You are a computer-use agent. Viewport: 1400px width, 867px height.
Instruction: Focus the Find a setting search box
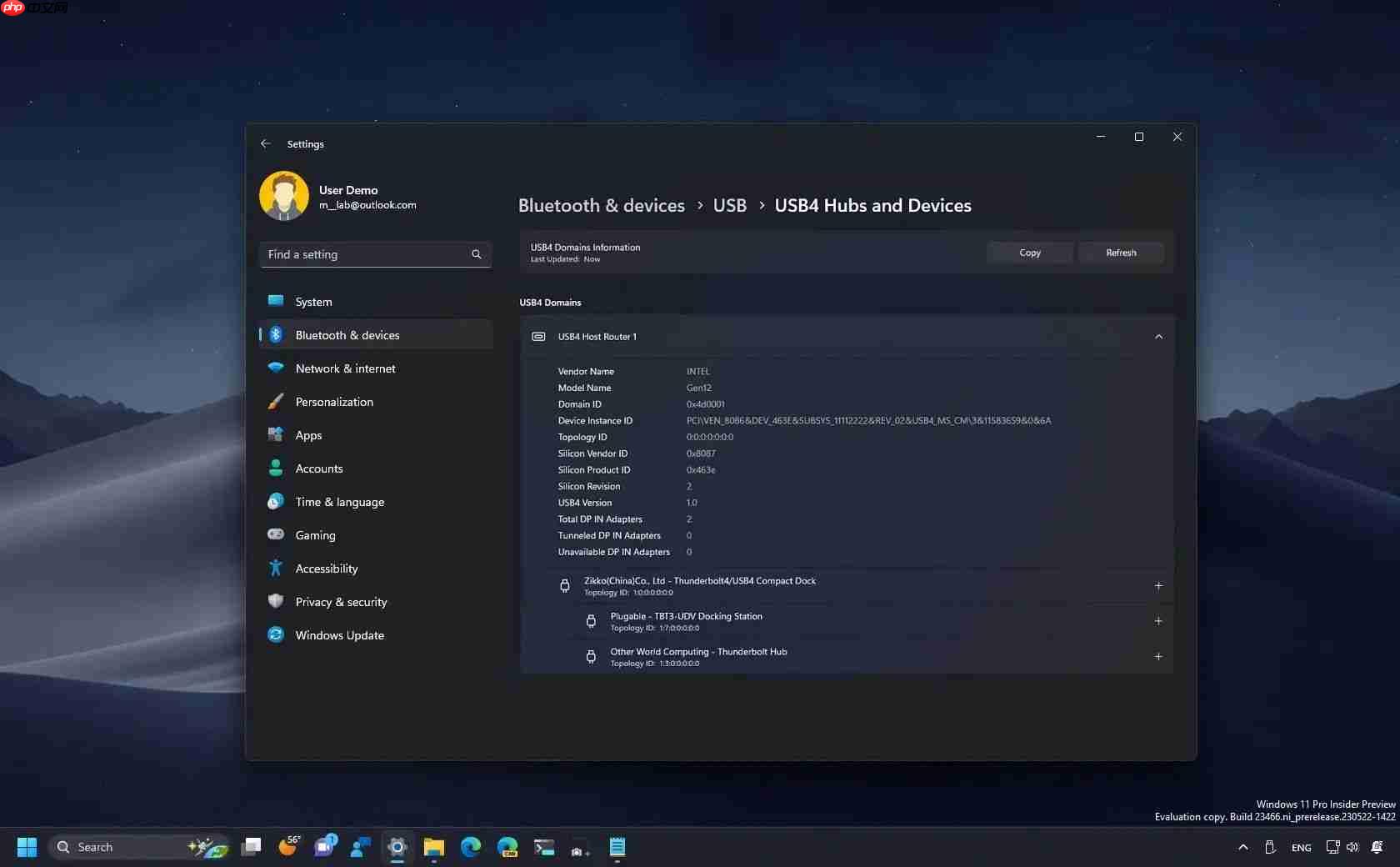(376, 254)
